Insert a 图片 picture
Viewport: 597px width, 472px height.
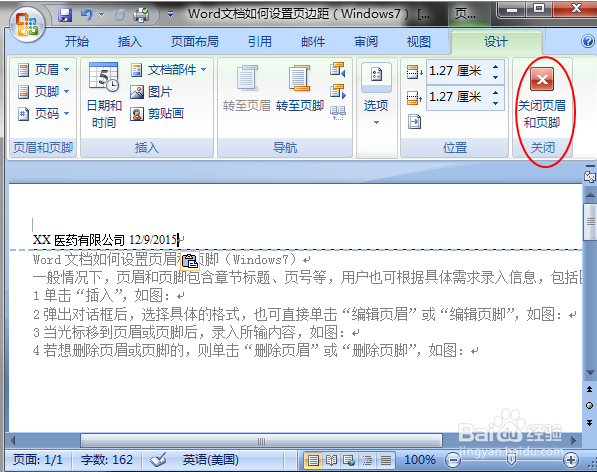(151, 92)
